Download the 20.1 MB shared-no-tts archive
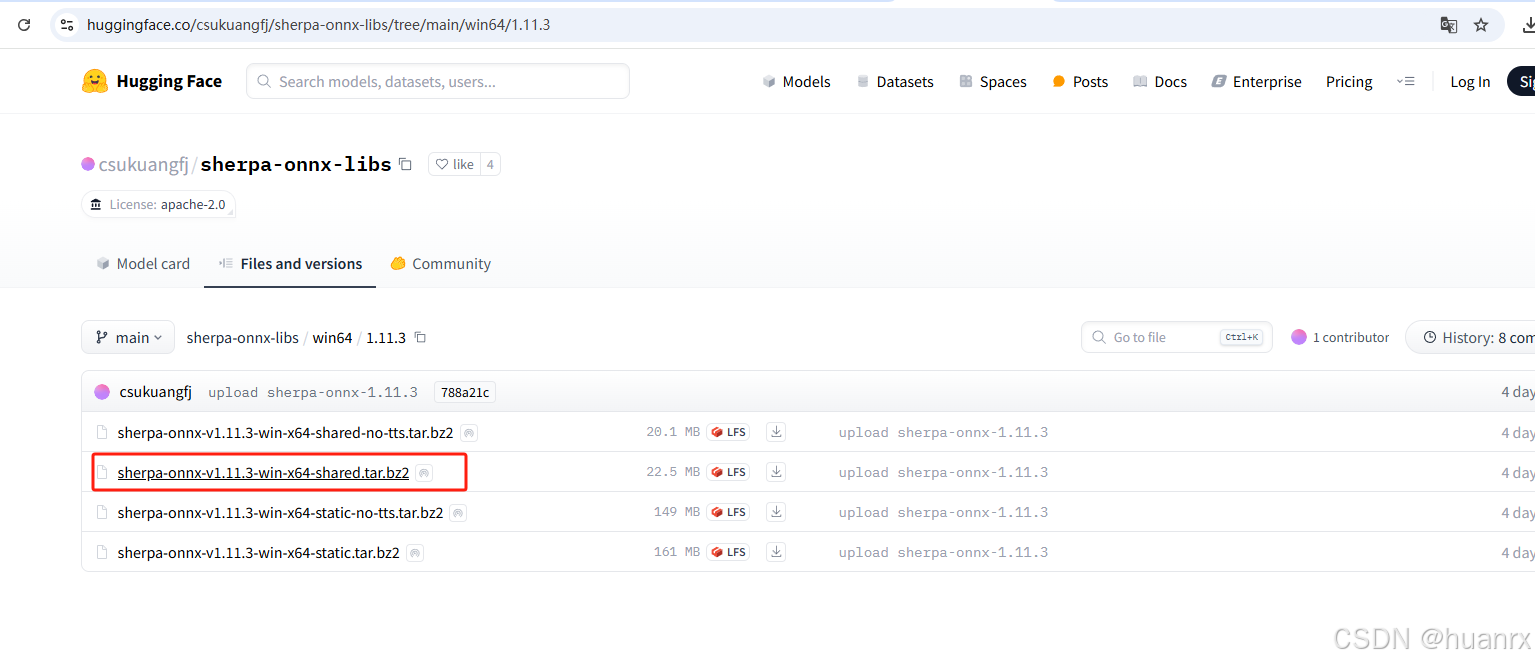The width and height of the screenshot is (1535, 665). coord(776,432)
